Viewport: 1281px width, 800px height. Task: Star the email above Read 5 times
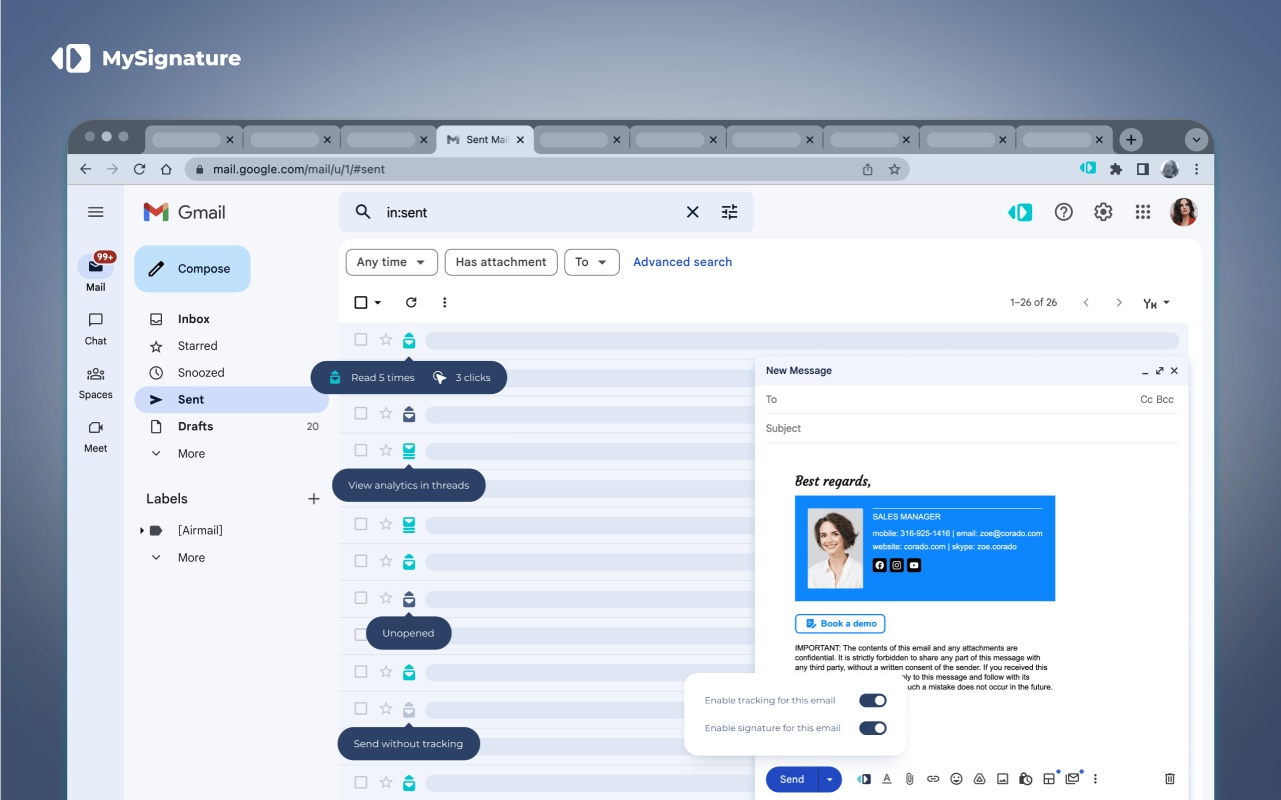click(x=386, y=340)
